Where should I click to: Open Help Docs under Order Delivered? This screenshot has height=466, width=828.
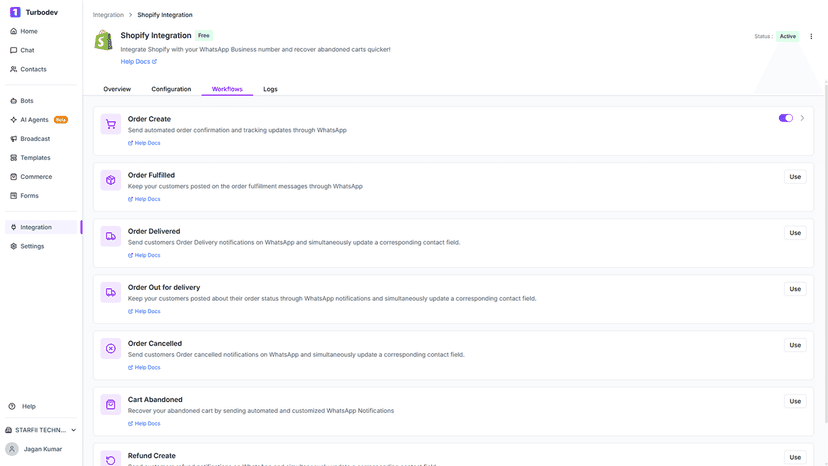click(x=144, y=255)
